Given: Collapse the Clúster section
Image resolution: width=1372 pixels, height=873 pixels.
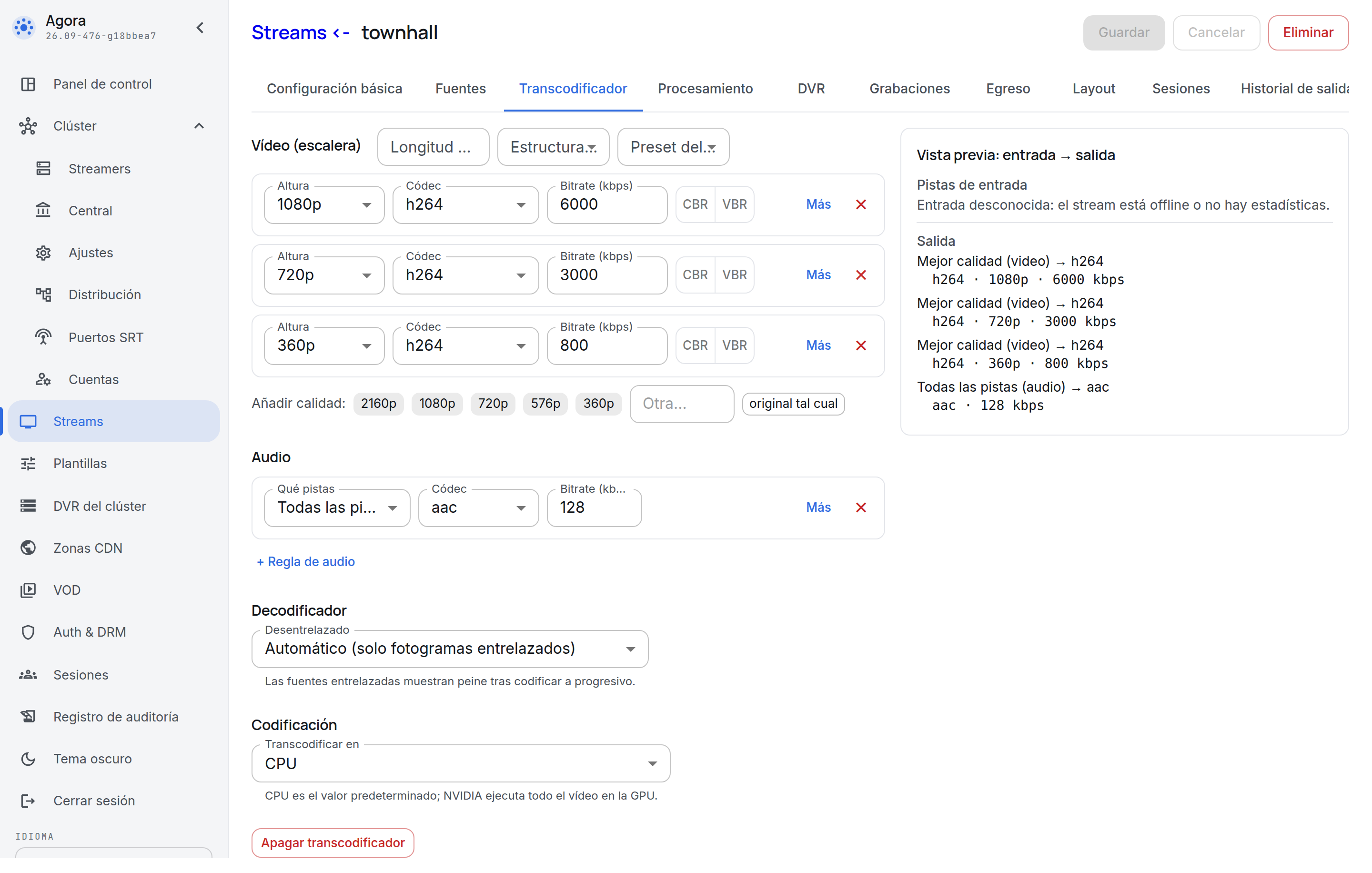Looking at the screenshot, I should [x=199, y=126].
